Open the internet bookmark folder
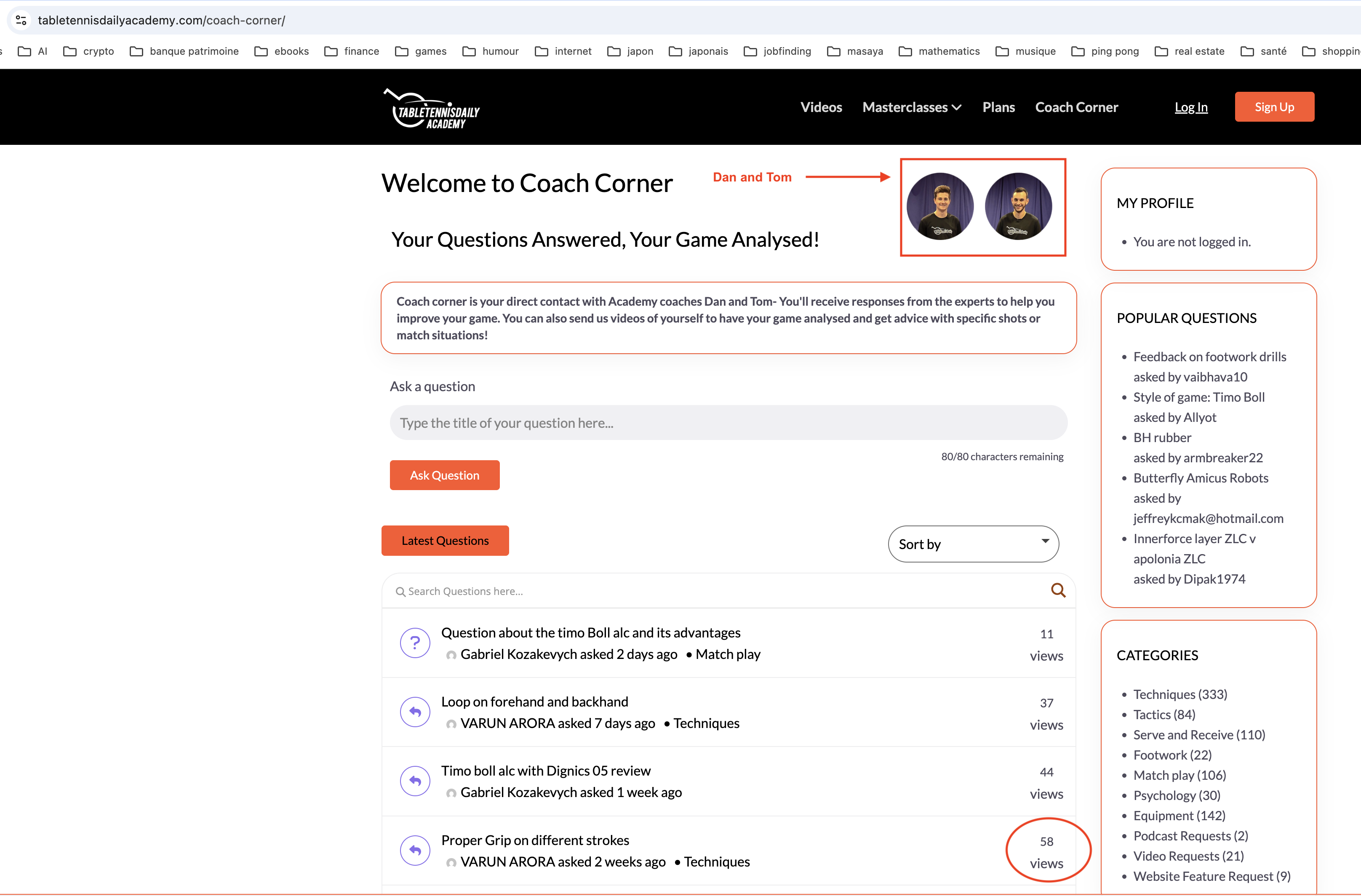This screenshot has width=1361, height=896. pyautogui.click(x=563, y=51)
